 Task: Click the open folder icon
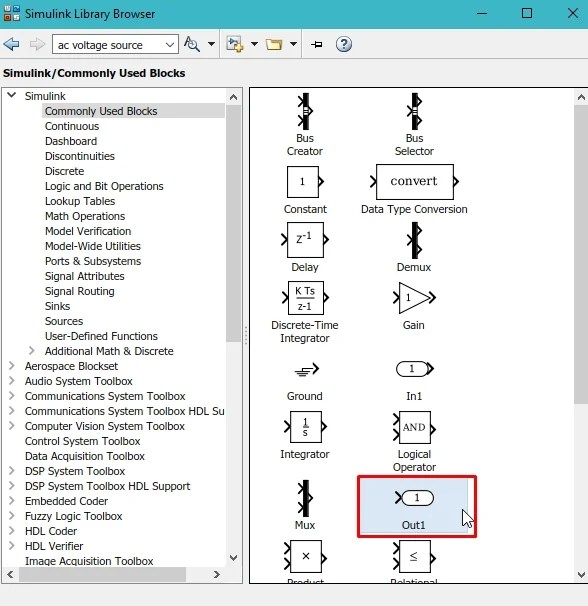274,44
